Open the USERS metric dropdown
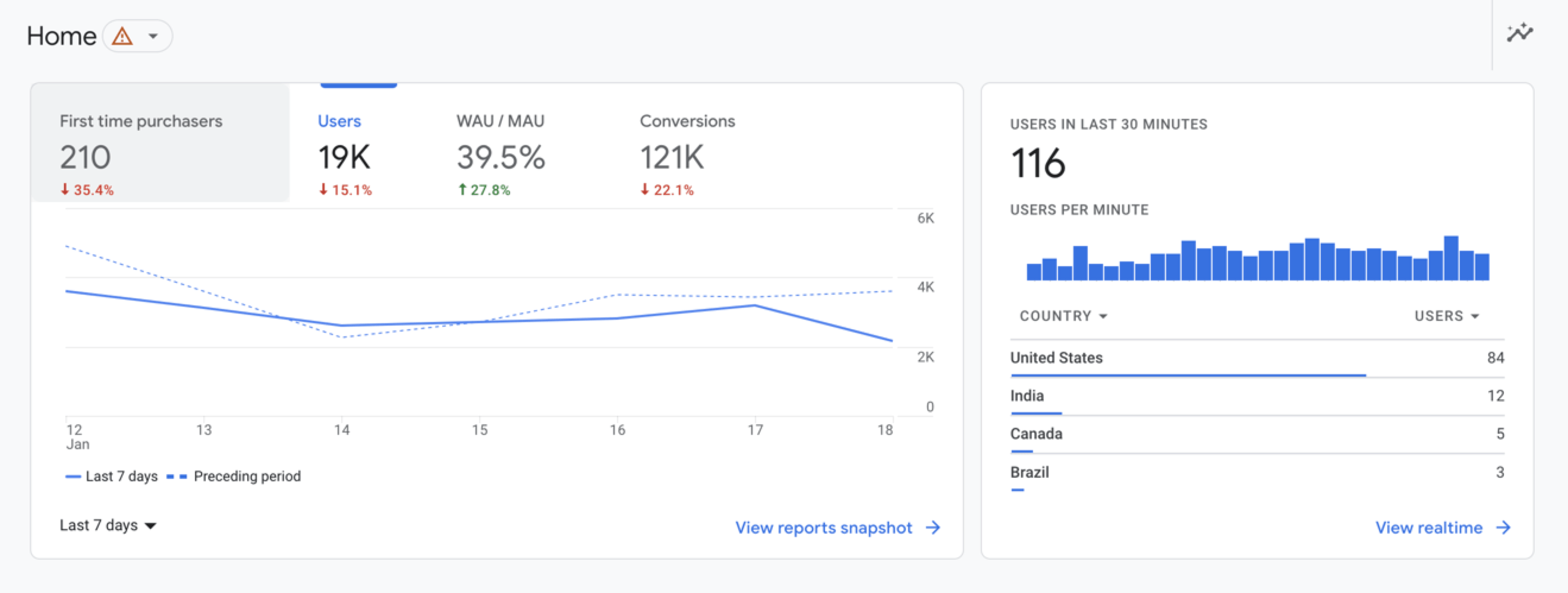This screenshot has width=1568, height=593. (x=1446, y=316)
